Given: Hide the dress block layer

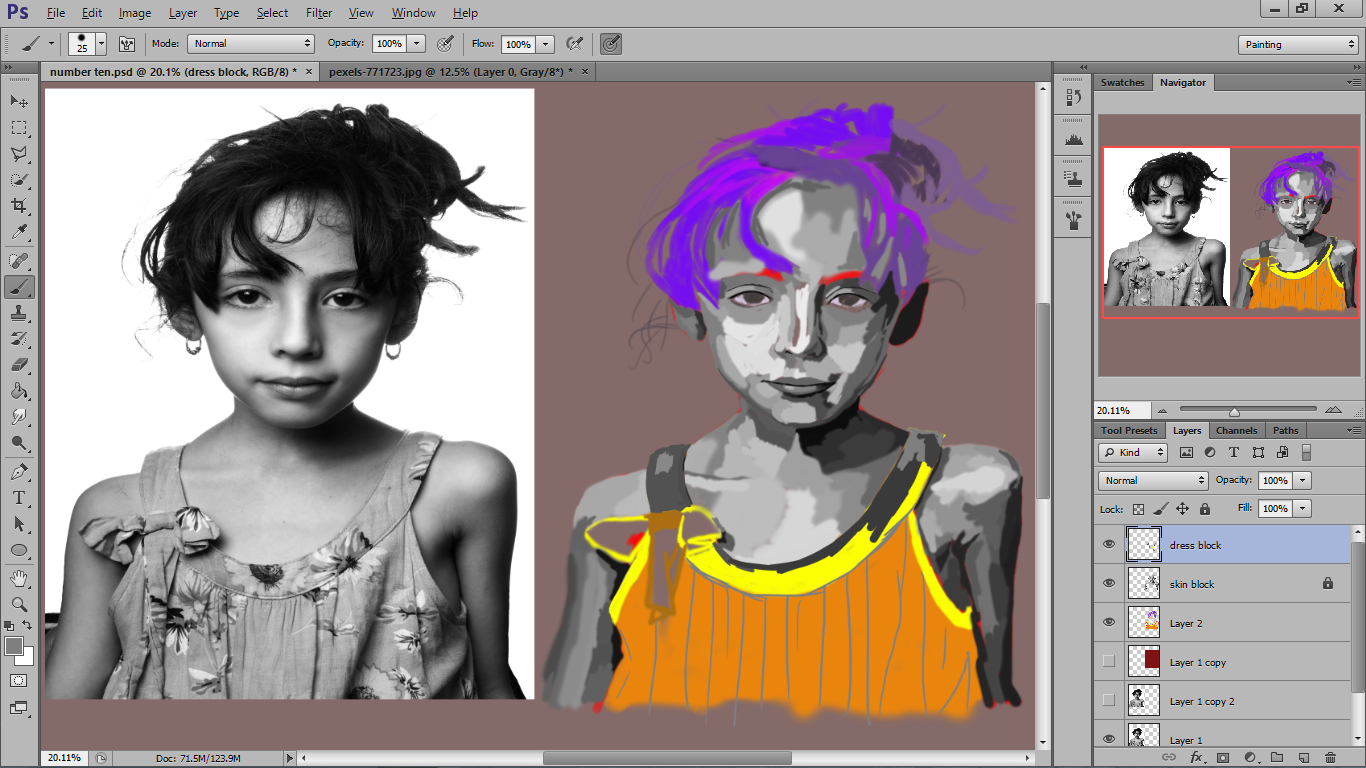Looking at the screenshot, I should (1108, 545).
